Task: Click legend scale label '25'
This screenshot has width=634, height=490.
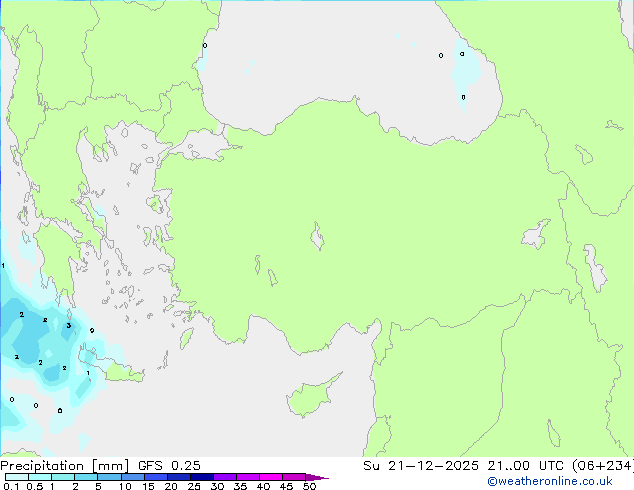Action: click(194, 486)
